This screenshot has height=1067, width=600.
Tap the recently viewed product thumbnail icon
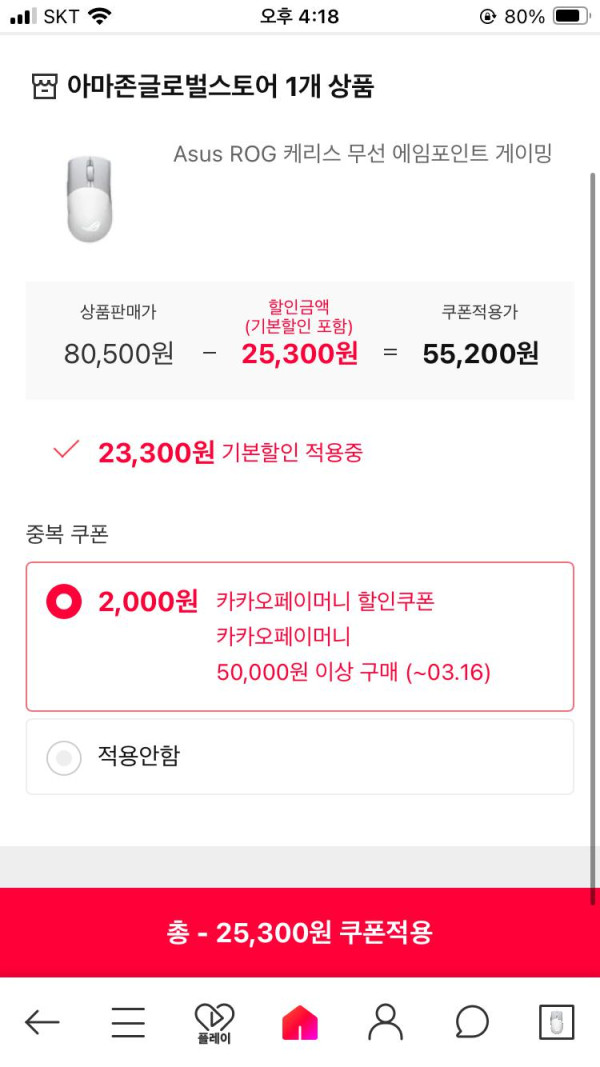557,1022
